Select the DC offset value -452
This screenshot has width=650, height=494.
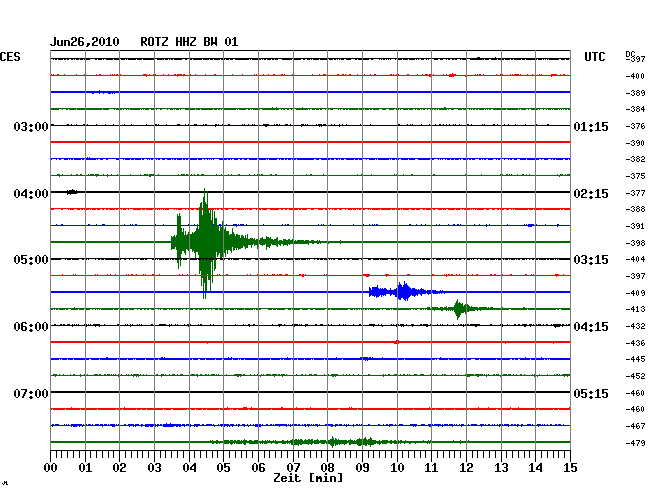(x=635, y=376)
